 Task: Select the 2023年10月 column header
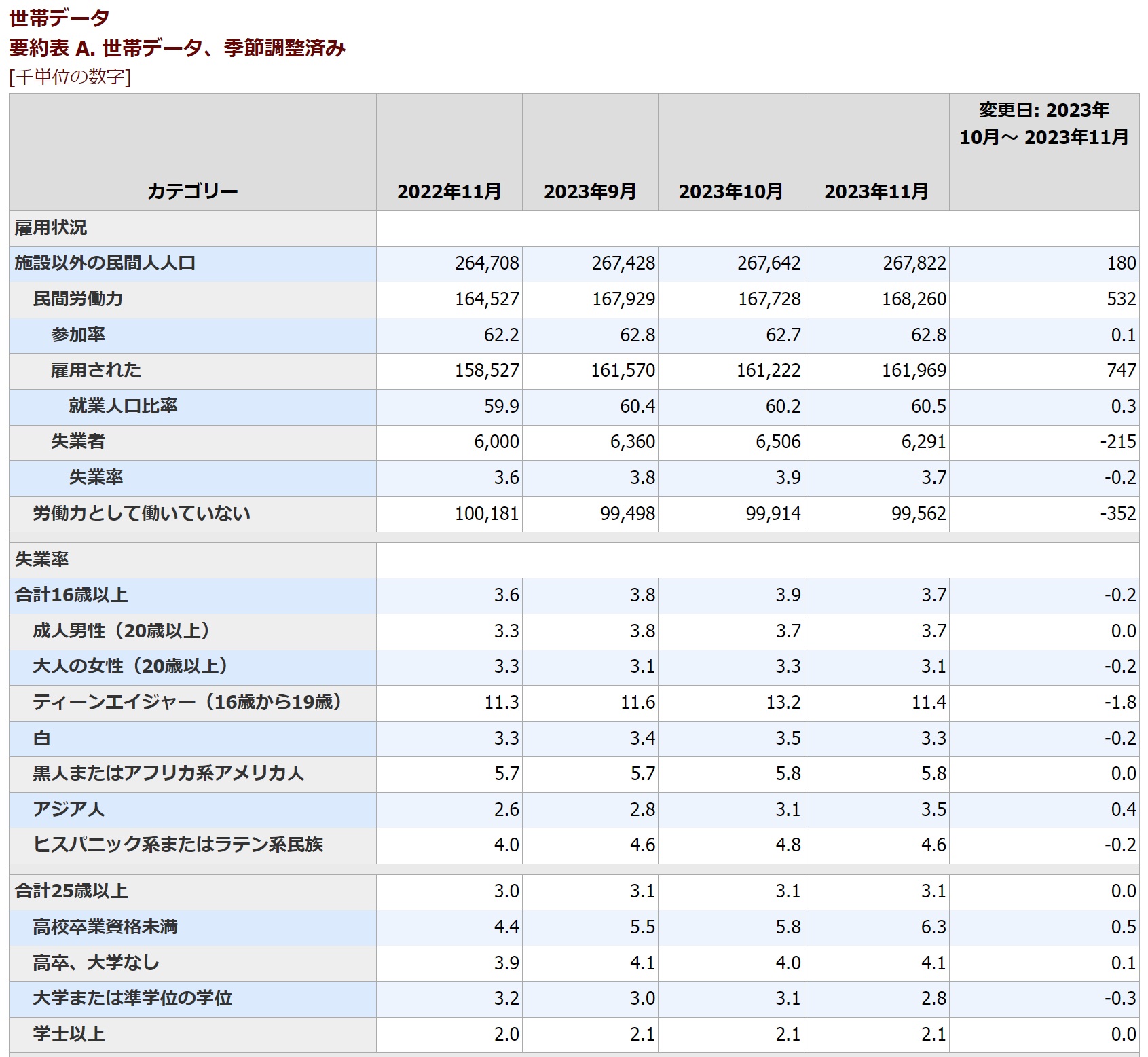click(x=730, y=191)
